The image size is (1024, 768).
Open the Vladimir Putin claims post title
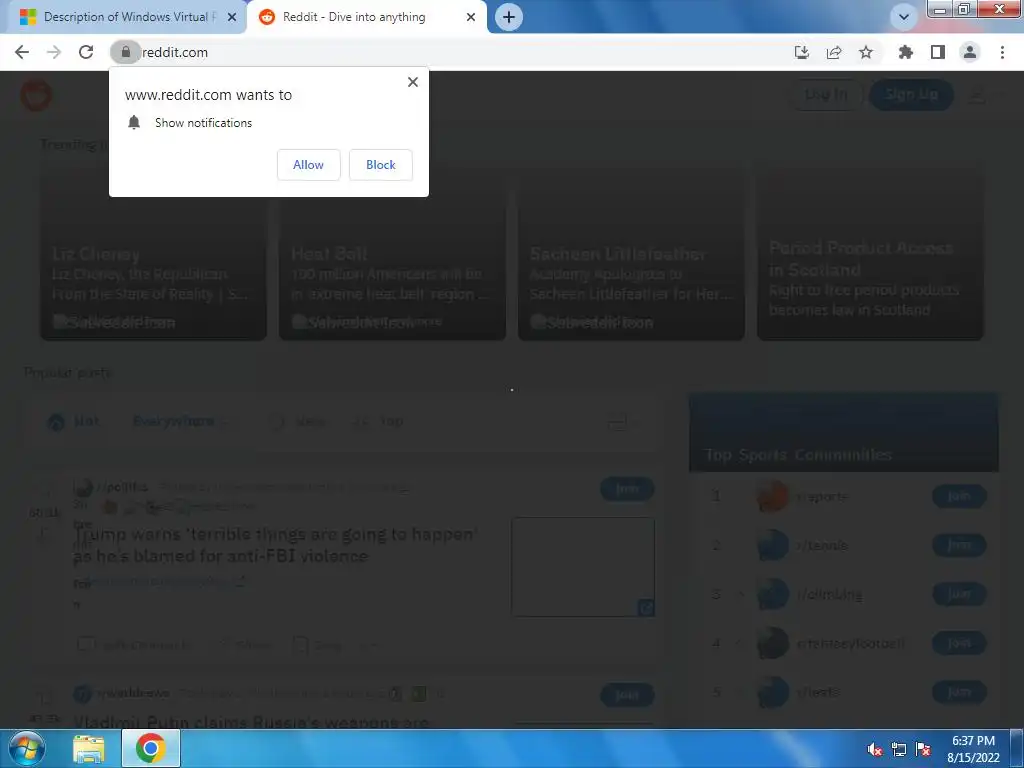pyautogui.click(x=251, y=722)
